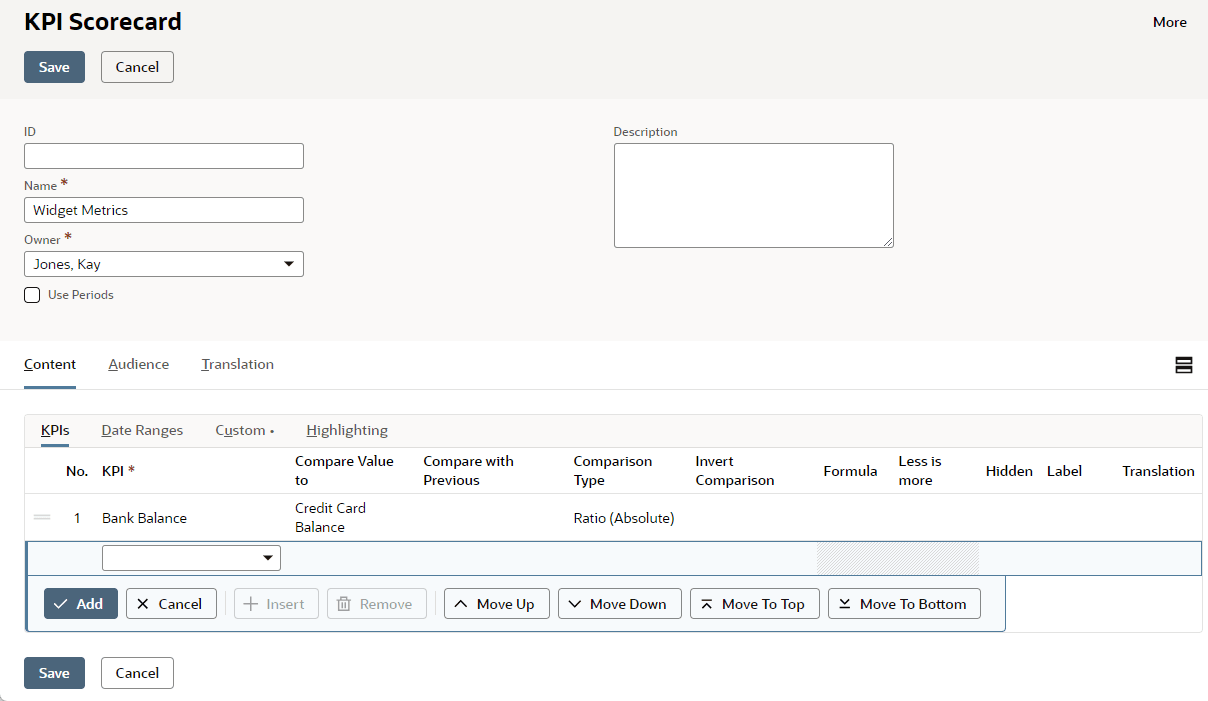Open the More menu at top right
Image resolution: width=1208 pixels, height=701 pixels.
pos(1170,22)
